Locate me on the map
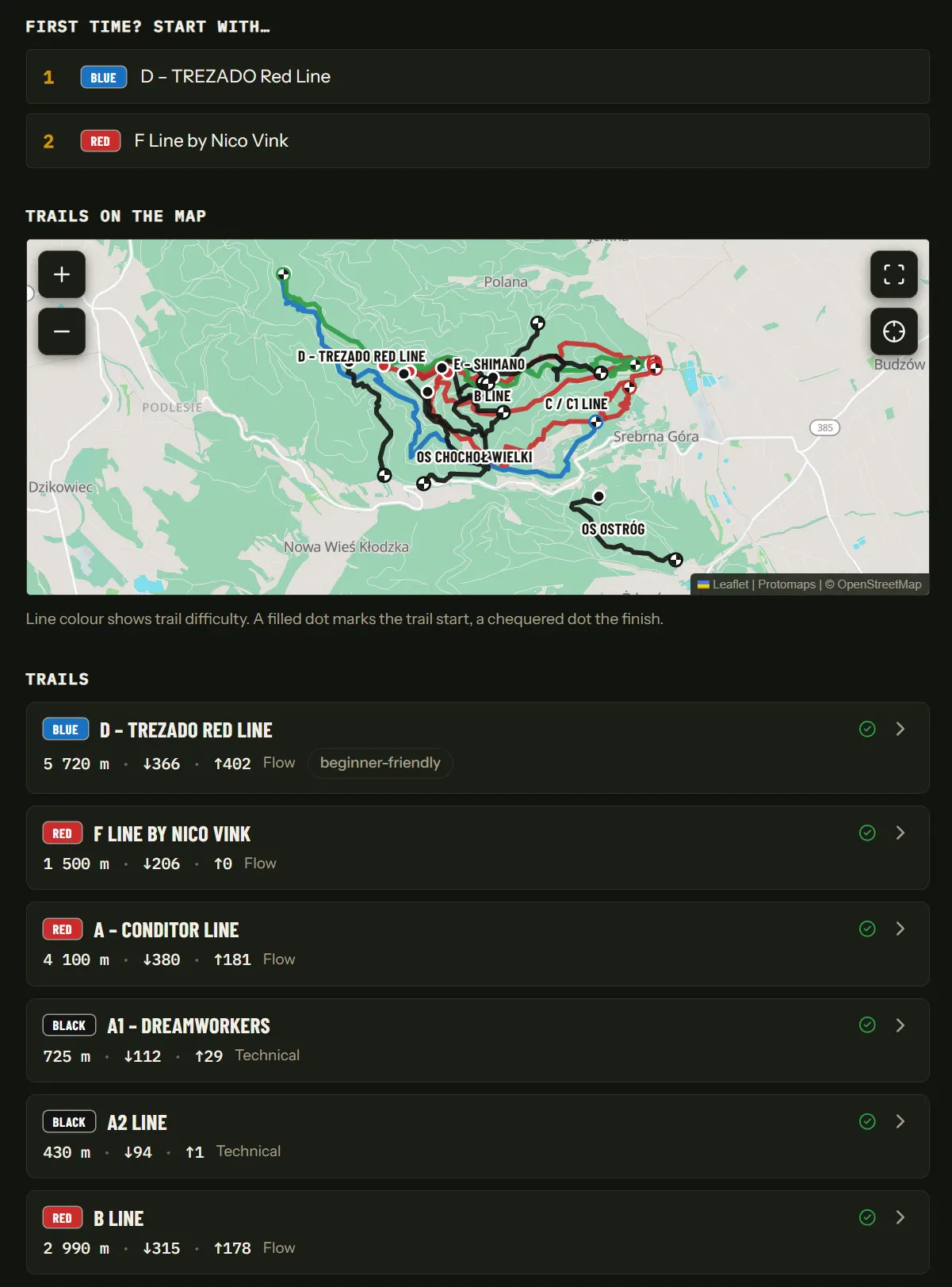 [x=894, y=331]
